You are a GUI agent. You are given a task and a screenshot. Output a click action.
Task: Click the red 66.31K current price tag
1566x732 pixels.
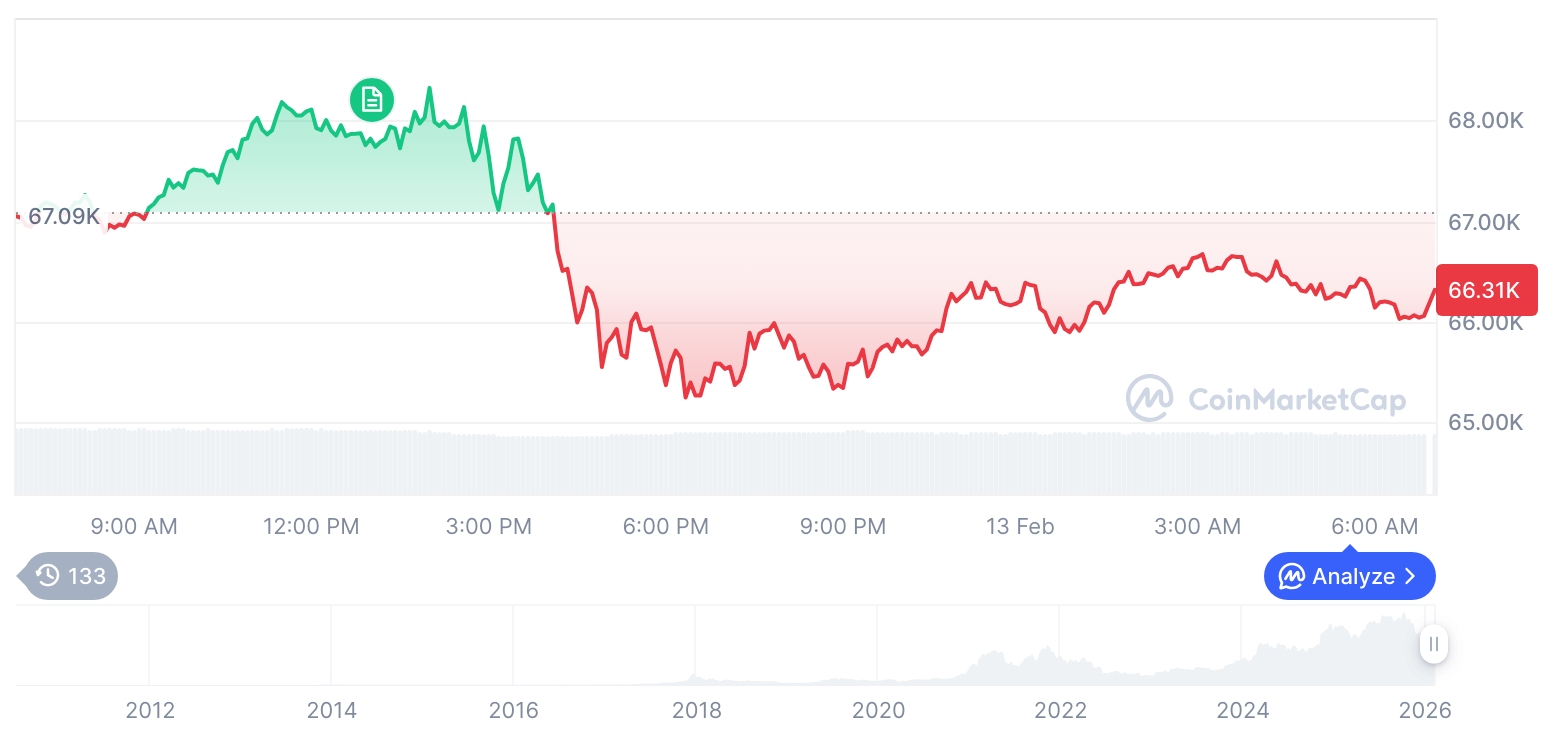(x=1485, y=290)
